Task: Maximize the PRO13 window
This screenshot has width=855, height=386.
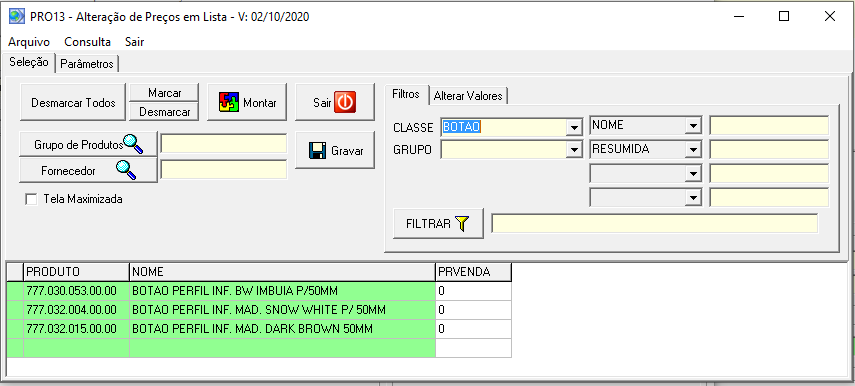Action: 784,16
